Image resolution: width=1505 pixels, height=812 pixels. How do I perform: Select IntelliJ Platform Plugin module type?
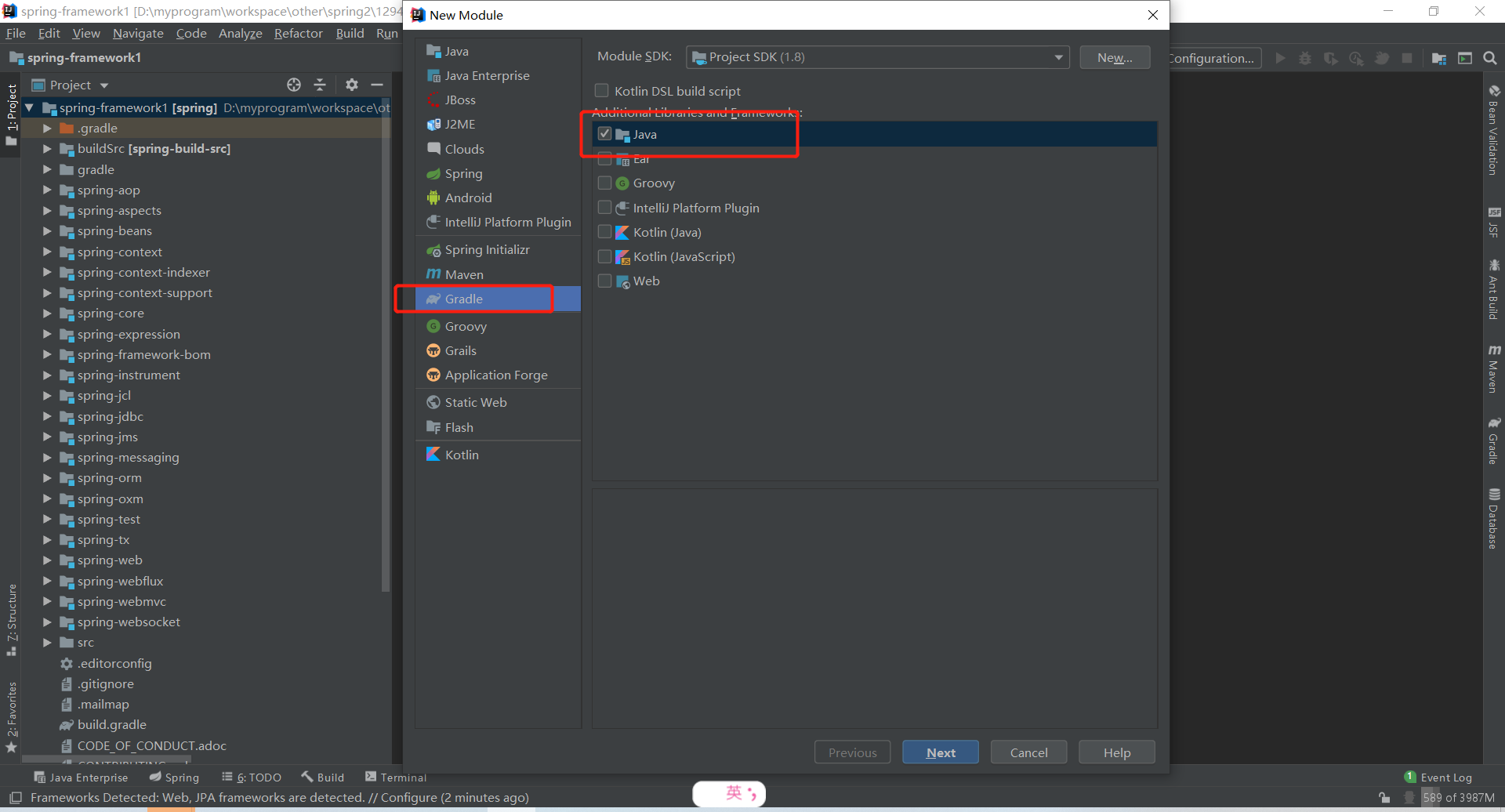(x=498, y=222)
